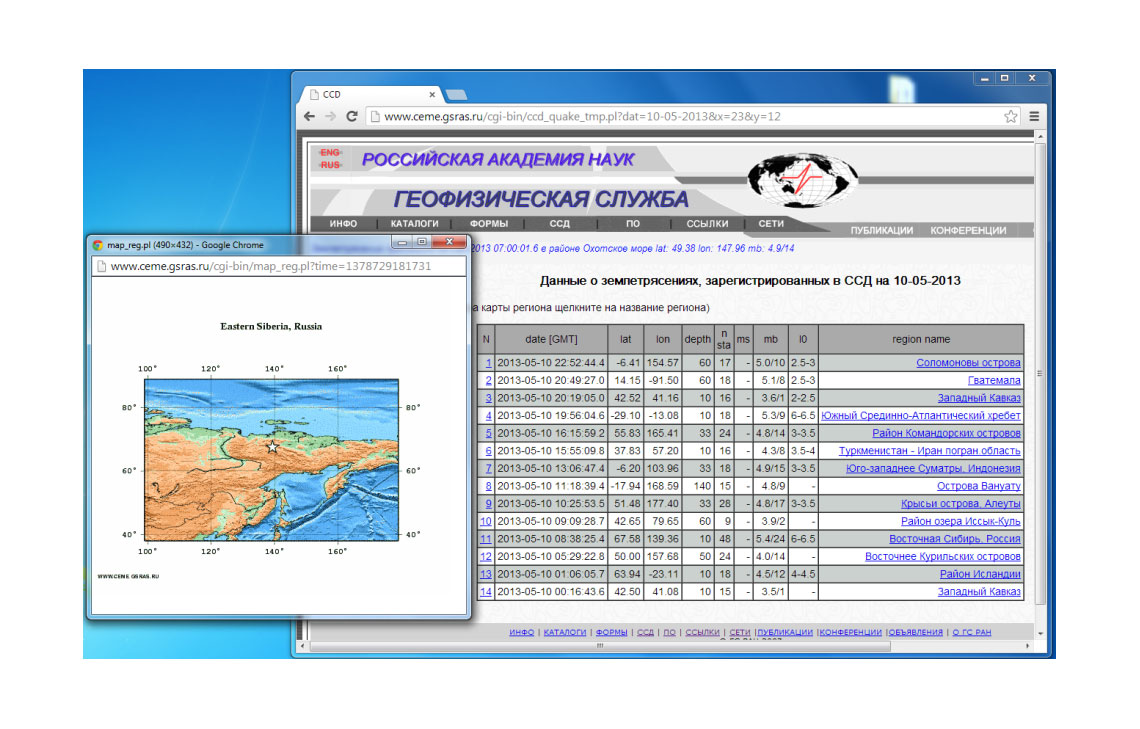Select cell 2013-05-10 08:38:25.4

point(551,539)
